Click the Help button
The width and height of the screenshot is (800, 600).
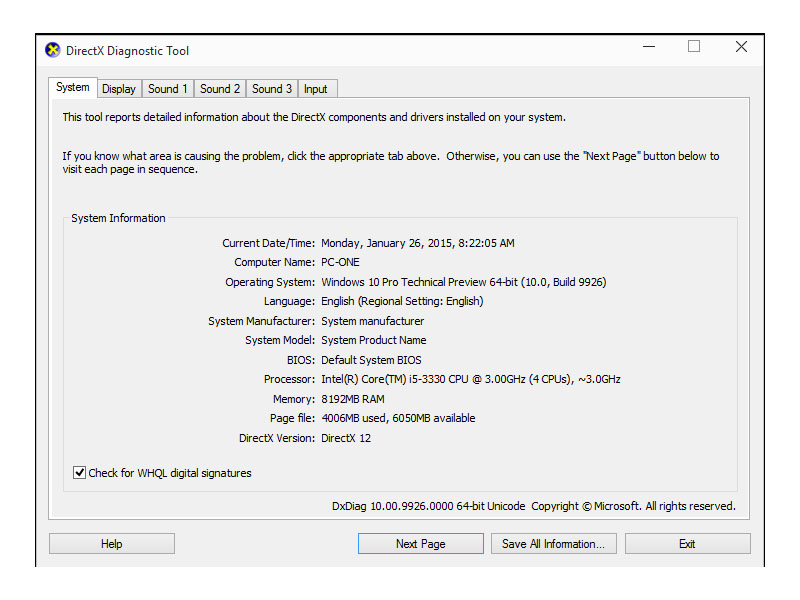coord(112,543)
